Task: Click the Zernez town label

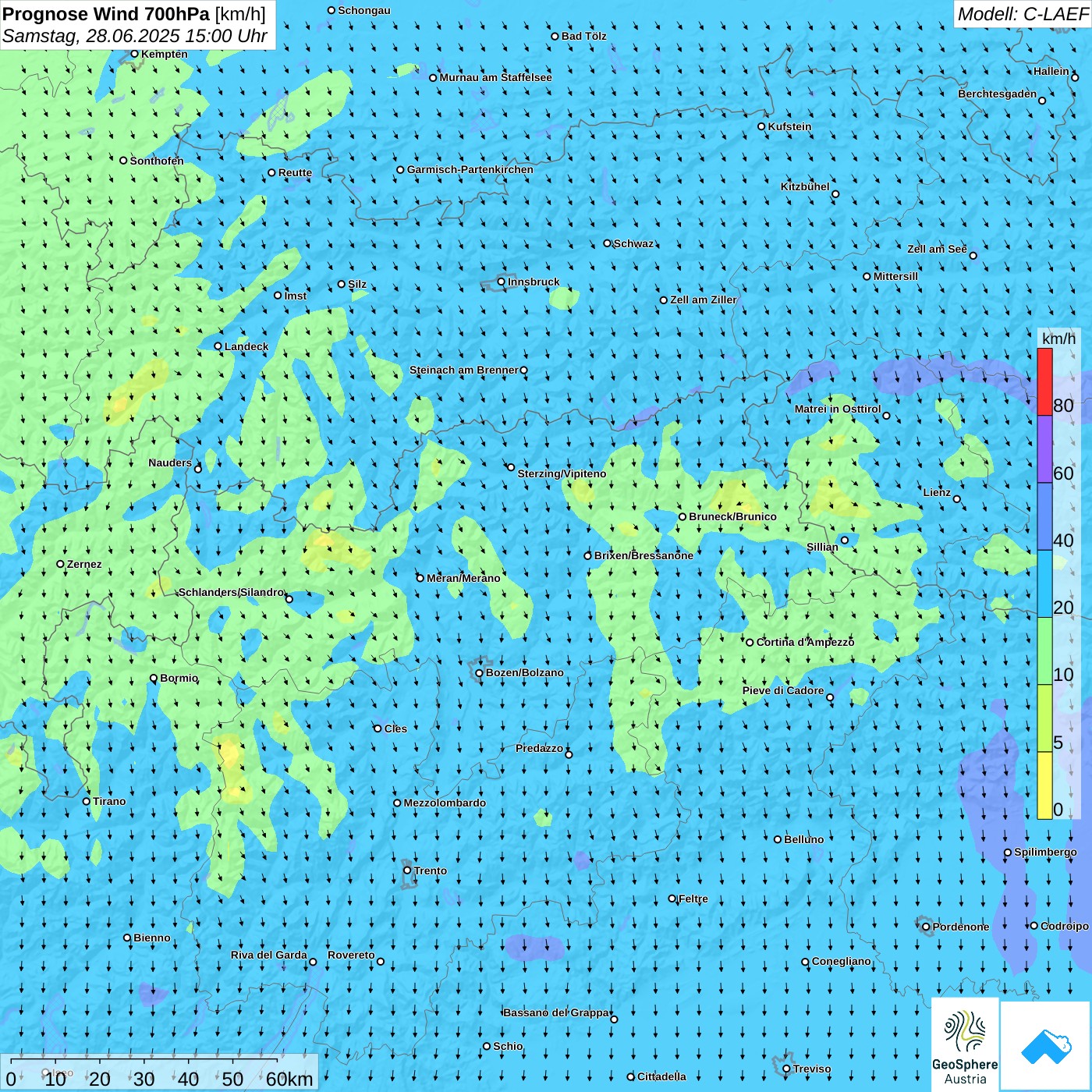Action: click(x=84, y=564)
